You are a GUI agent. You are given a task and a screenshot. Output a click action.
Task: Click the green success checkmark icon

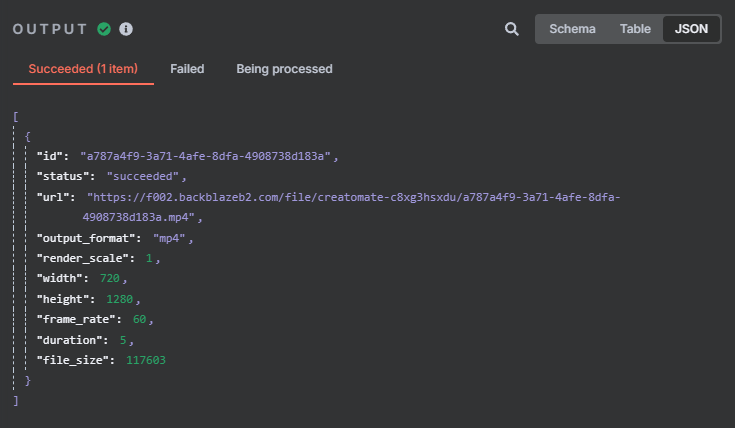coord(104,29)
